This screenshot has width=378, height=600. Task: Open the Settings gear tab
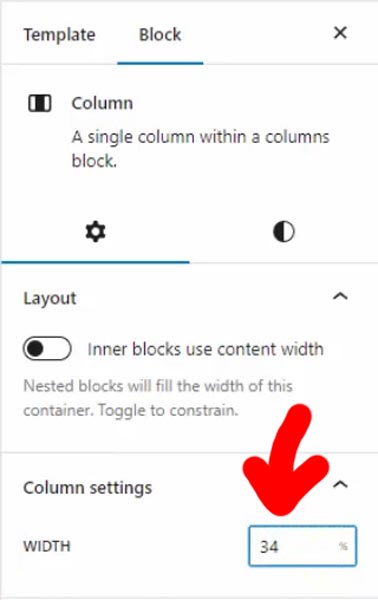pos(95,232)
